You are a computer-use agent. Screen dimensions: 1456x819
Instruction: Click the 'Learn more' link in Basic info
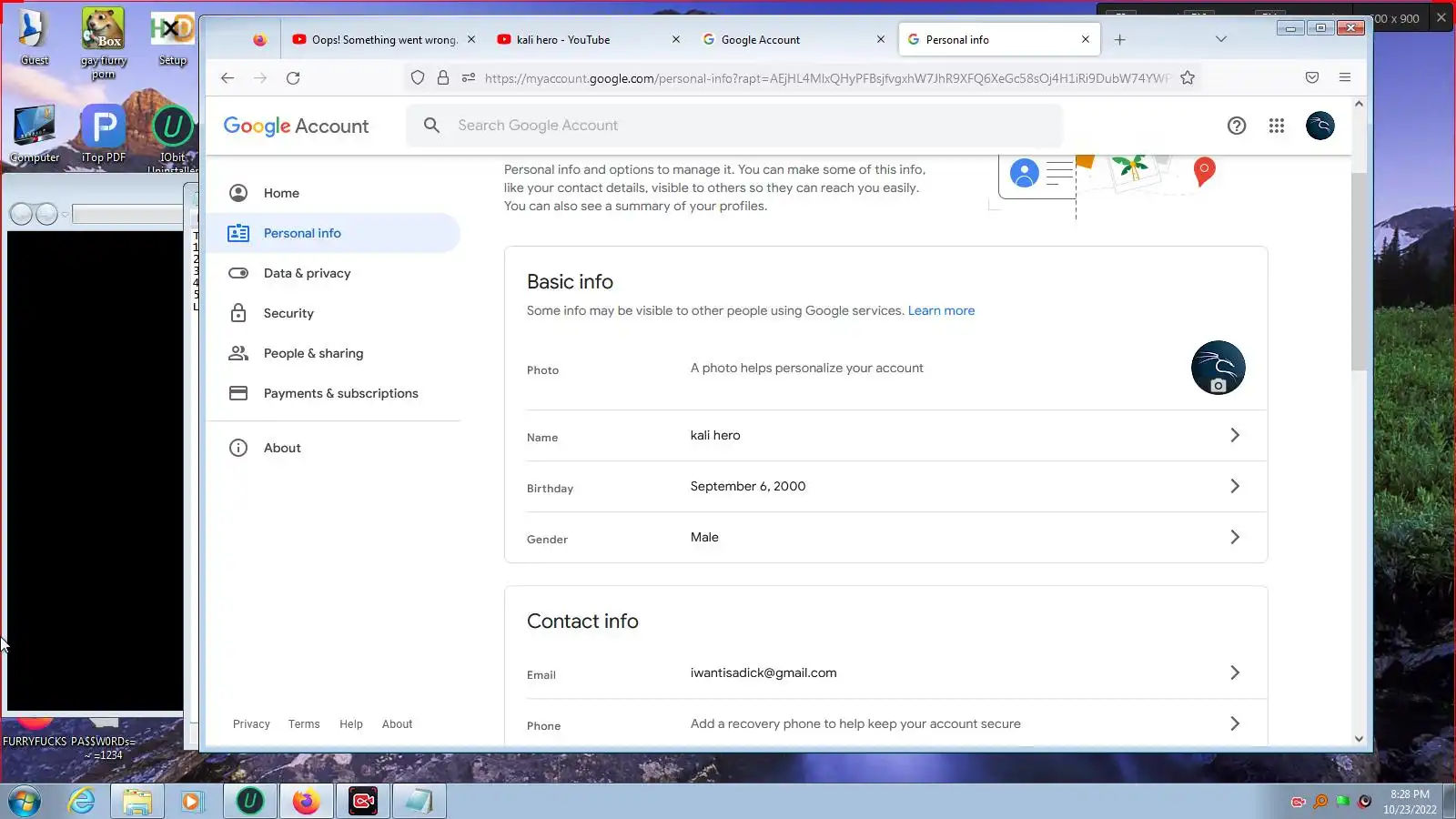[941, 310]
